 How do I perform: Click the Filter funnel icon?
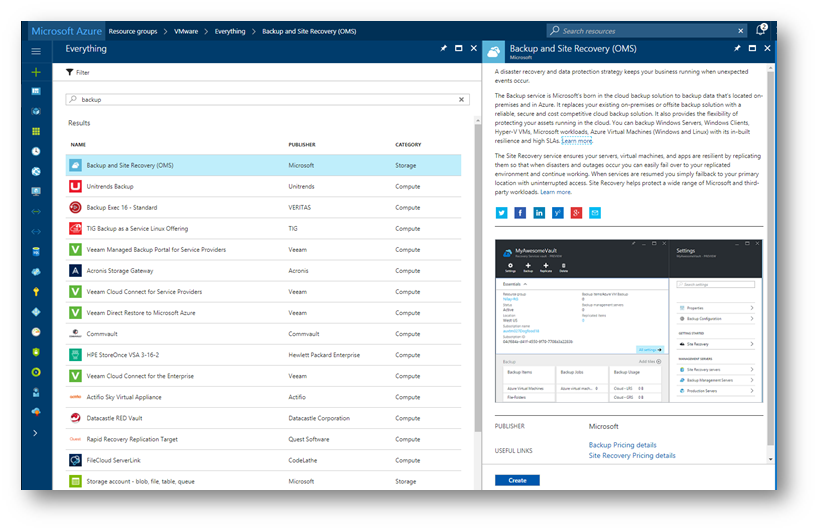click(x=69, y=72)
